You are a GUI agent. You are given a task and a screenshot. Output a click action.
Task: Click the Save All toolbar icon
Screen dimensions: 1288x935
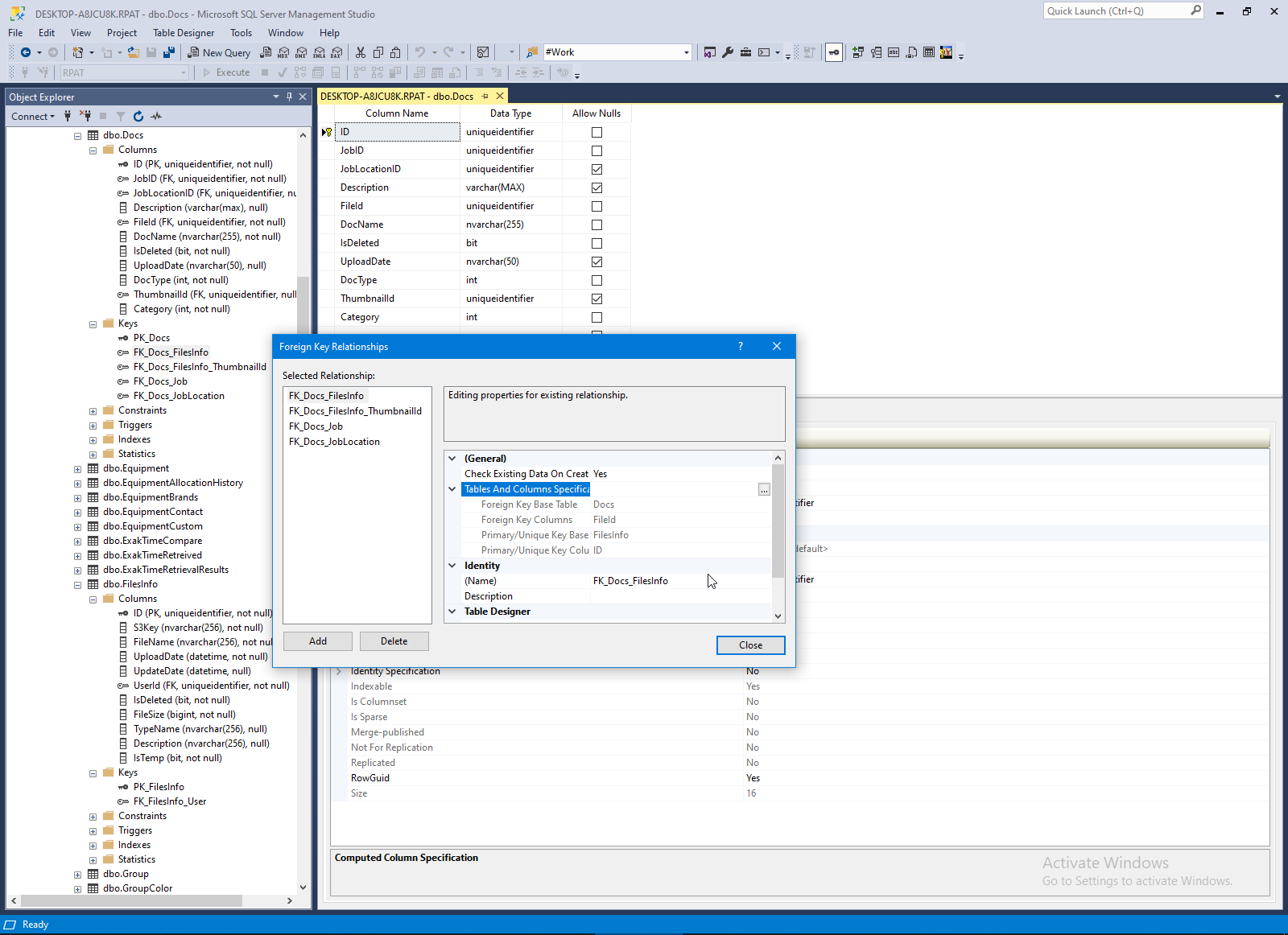[169, 52]
